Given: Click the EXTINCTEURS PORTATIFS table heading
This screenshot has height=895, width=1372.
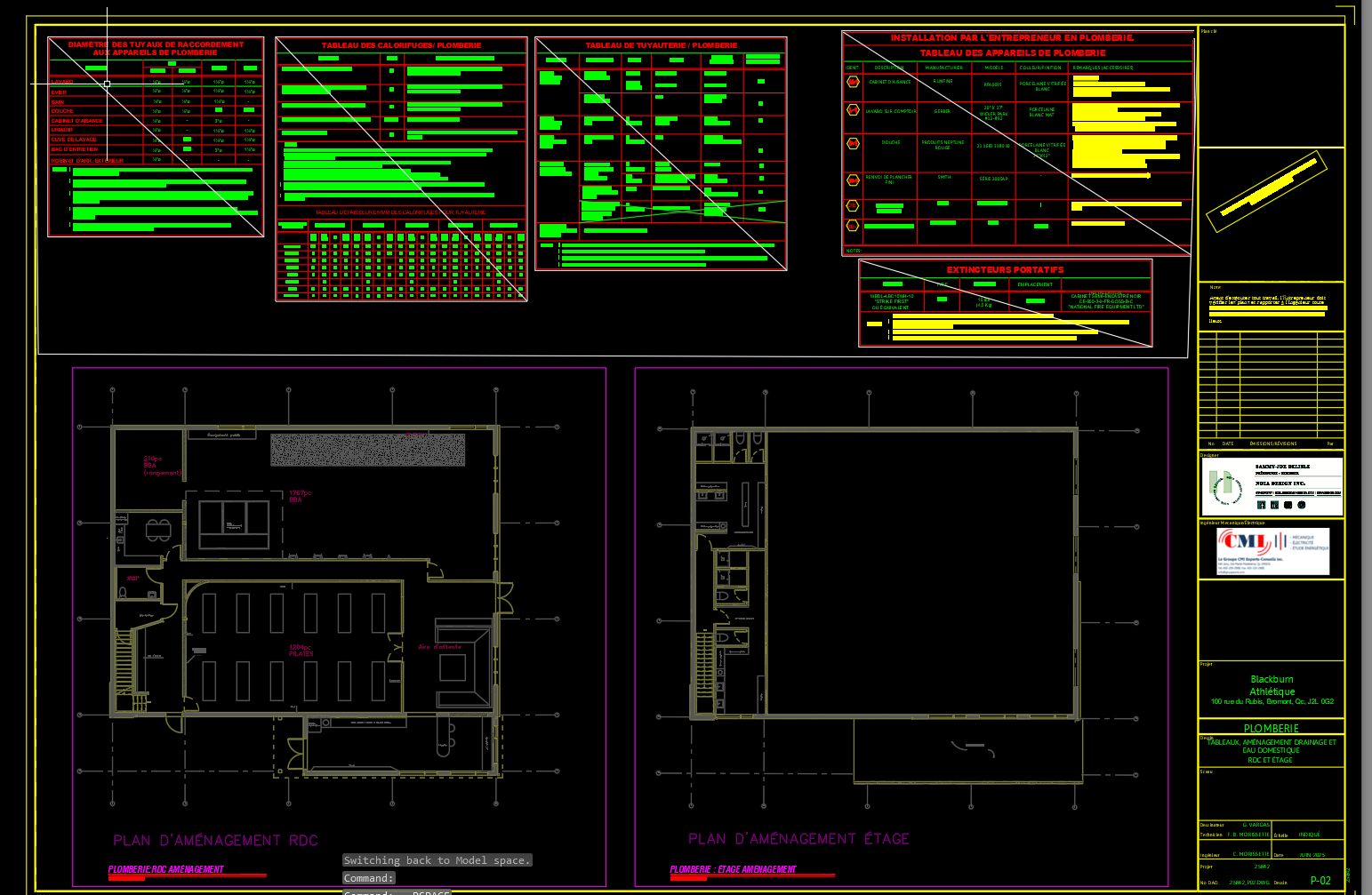Looking at the screenshot, I should [1005, 269].
